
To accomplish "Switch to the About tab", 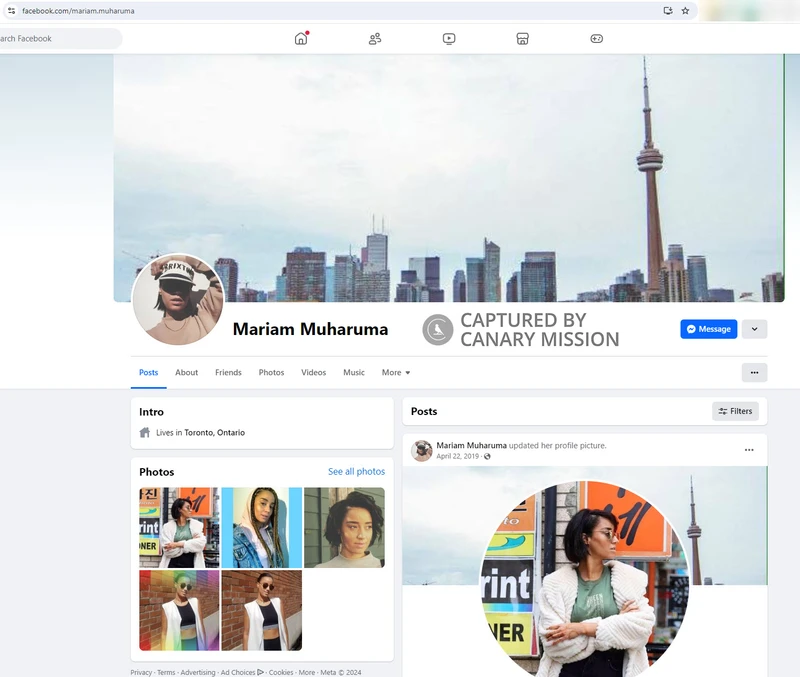I will click(186, 372).
